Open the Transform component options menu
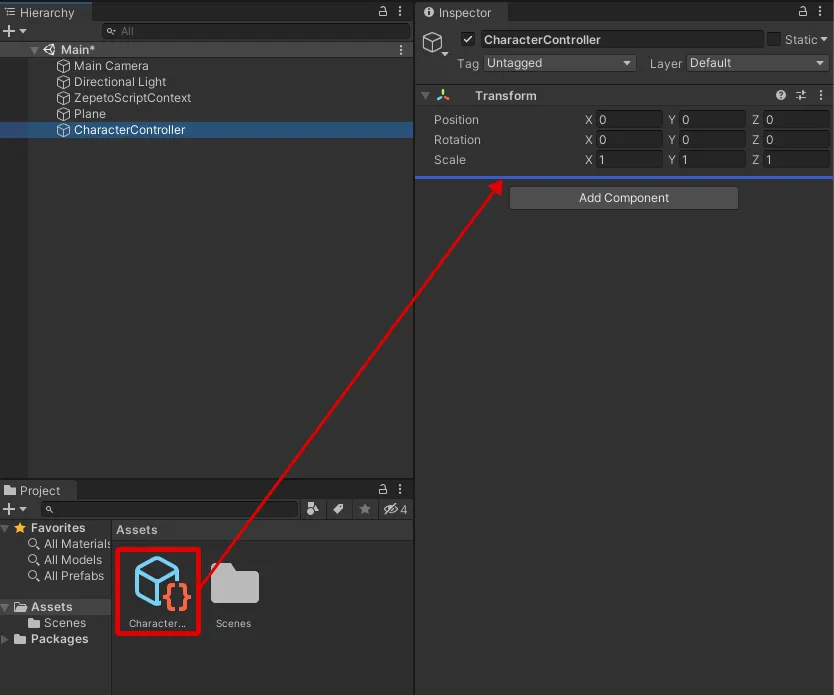 tap(821, 95)
